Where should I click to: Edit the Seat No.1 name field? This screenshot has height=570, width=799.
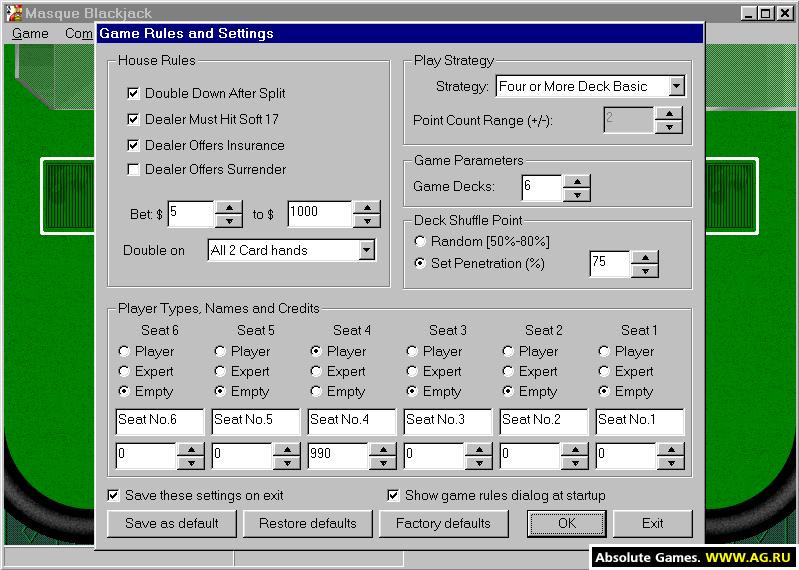click(x=640, y=421)
